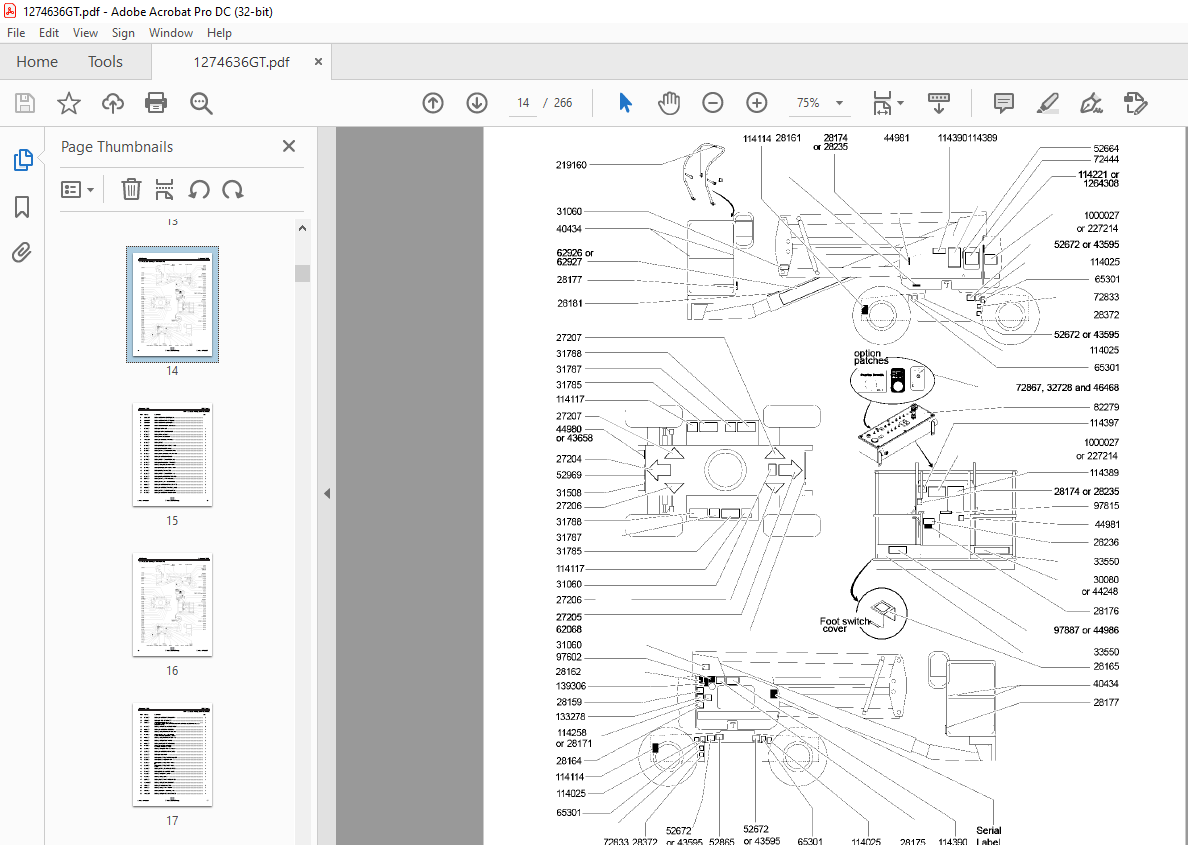Go to next page arrow
The image size is (1188, 845).
point(477,103)
